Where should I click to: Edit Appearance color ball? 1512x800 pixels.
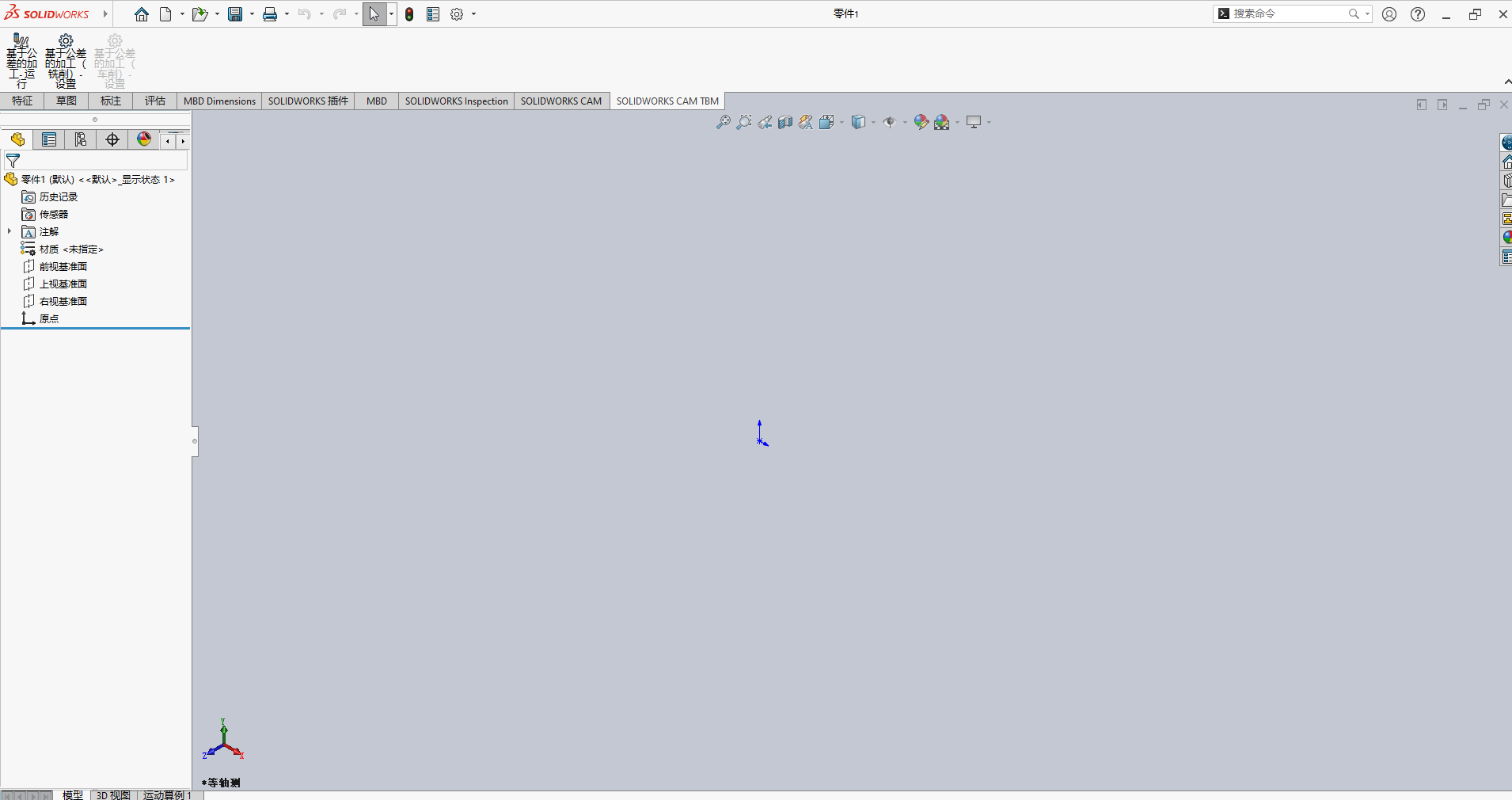[921, 122]
